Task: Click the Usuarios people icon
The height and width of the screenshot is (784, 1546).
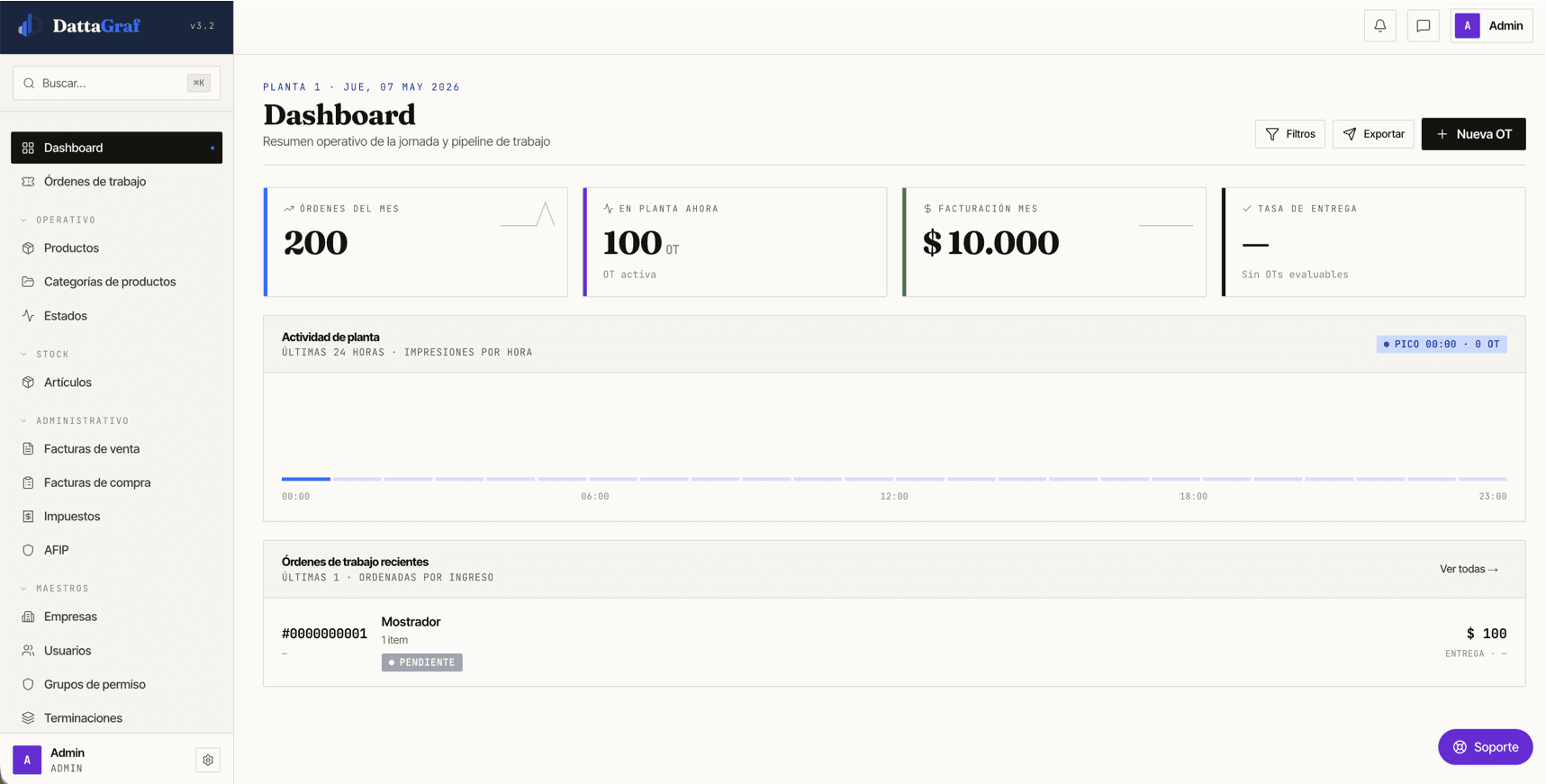Action: pos(28,651)
